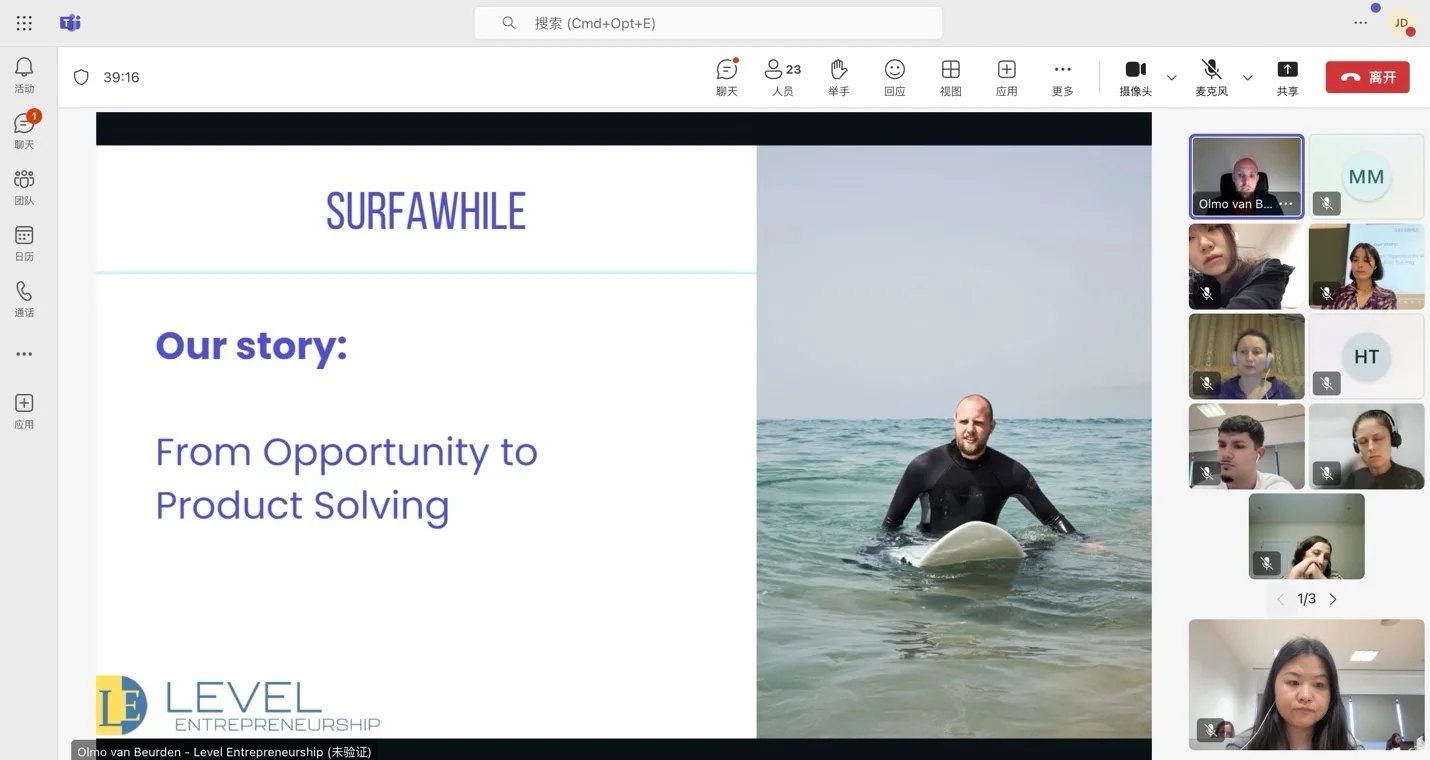Open the Apps button in meeting toolbar

click(x=1007, y=77)
